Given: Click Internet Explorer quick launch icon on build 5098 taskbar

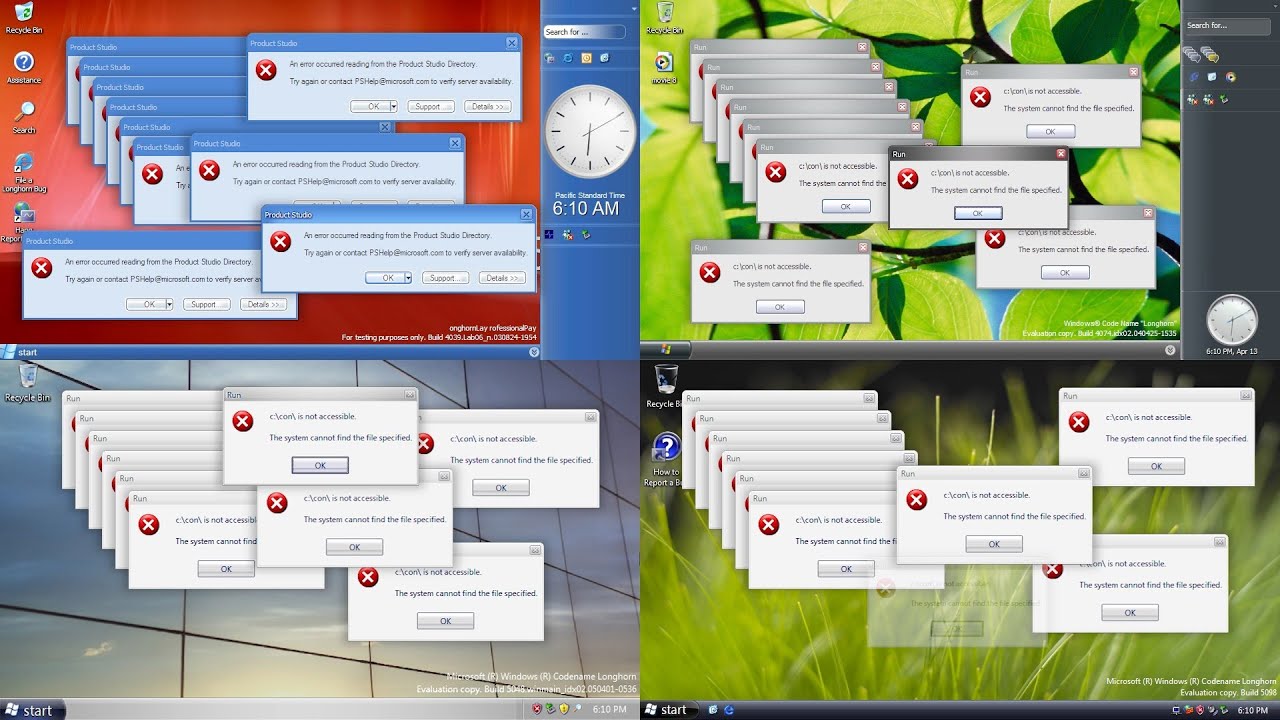Looking at the screenshot, I should tap(729, 710).
